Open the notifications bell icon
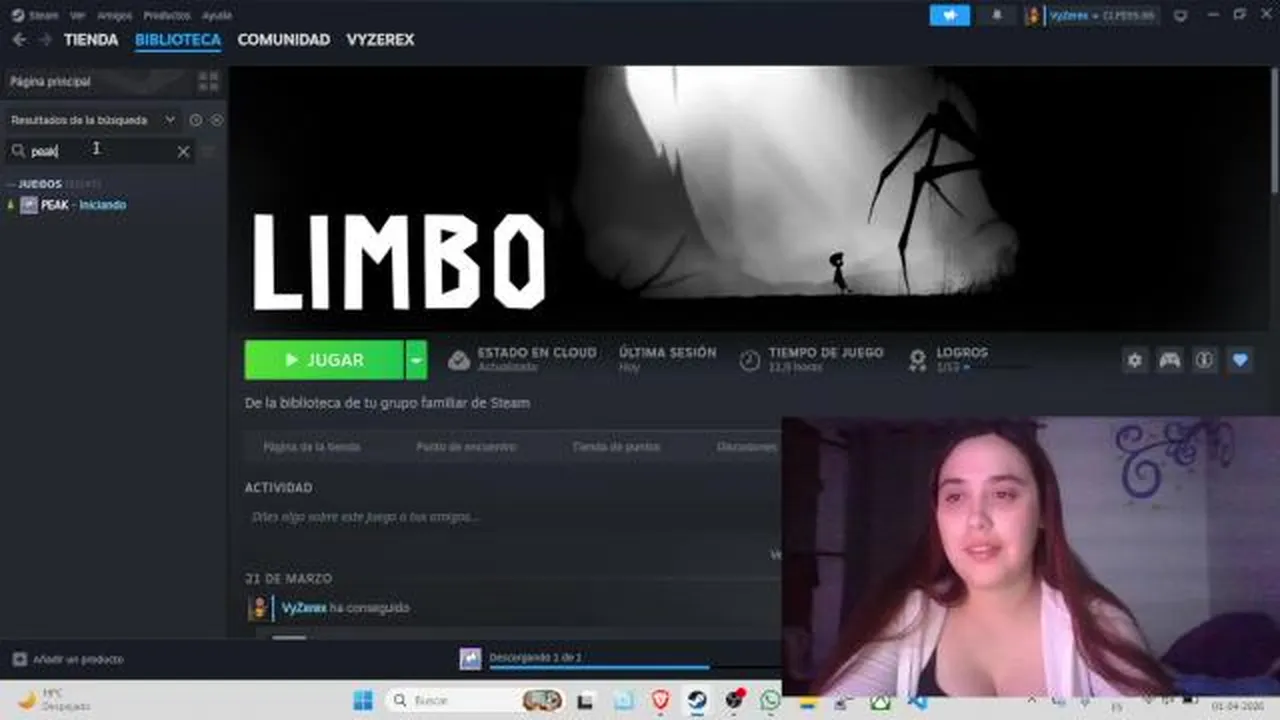 997,15
